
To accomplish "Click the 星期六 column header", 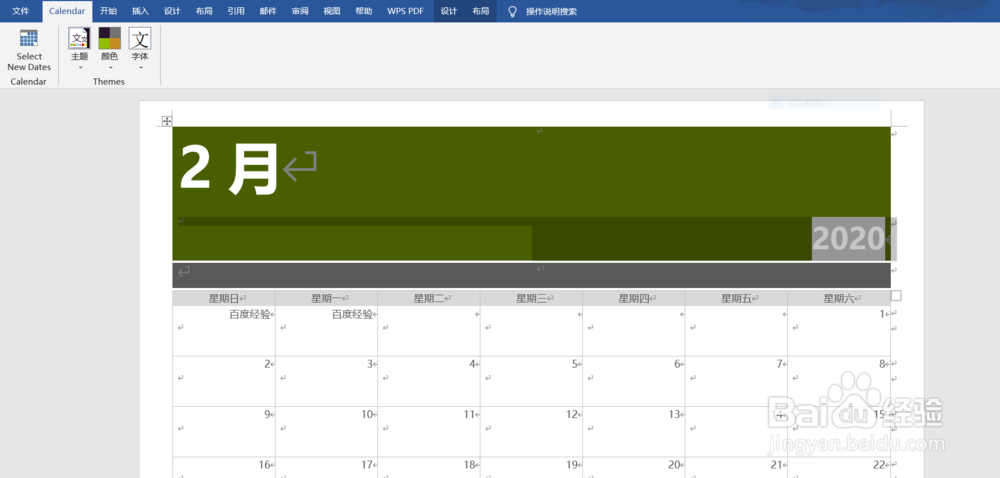I will (x=839, y=298).
